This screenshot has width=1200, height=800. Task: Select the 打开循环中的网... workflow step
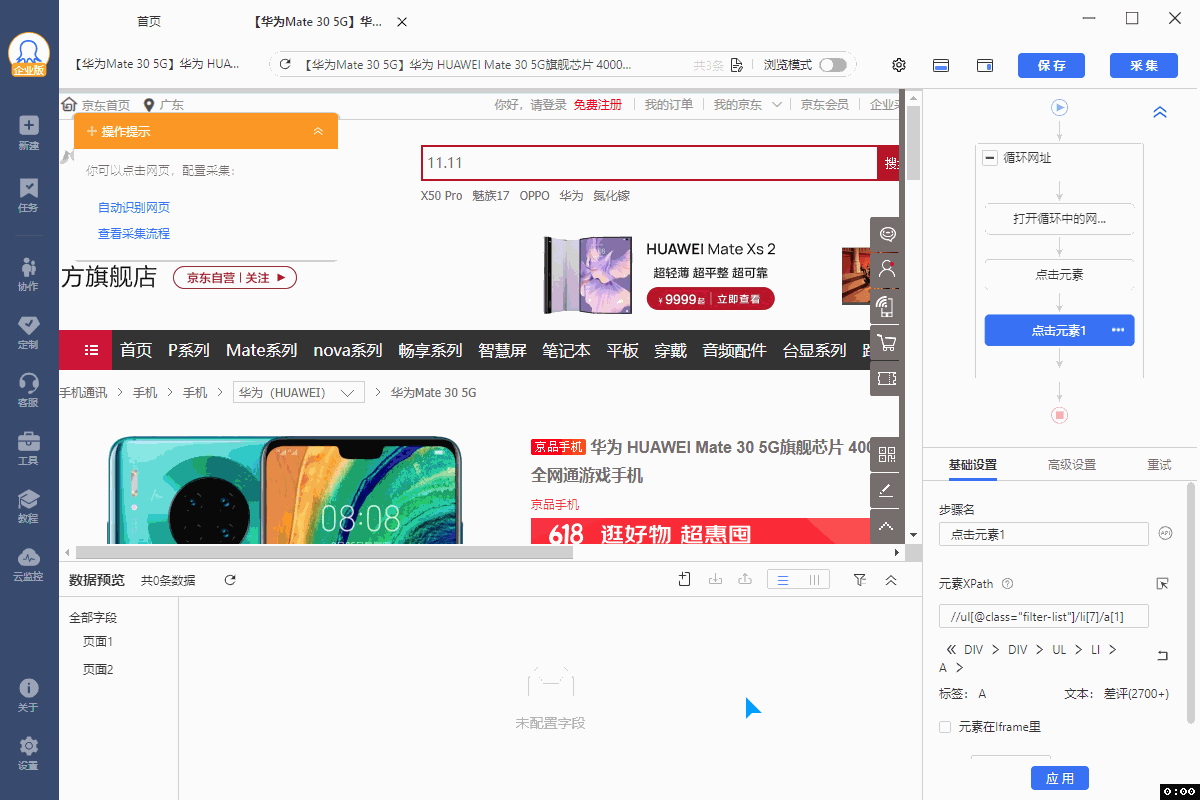point(1060,219)
